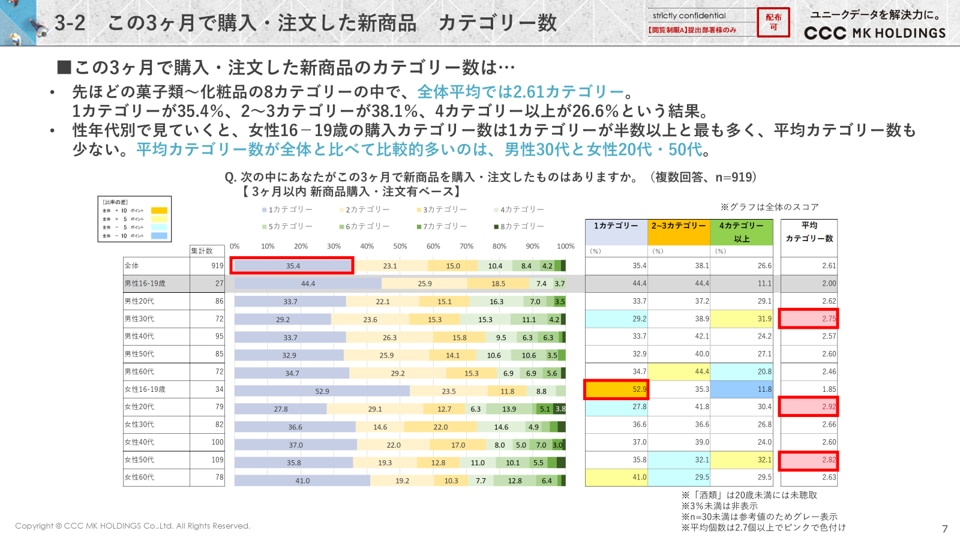The width and height of the screenshot is (960, 540).
Task: Click the sample count 919
Action: tap(217, 266)
